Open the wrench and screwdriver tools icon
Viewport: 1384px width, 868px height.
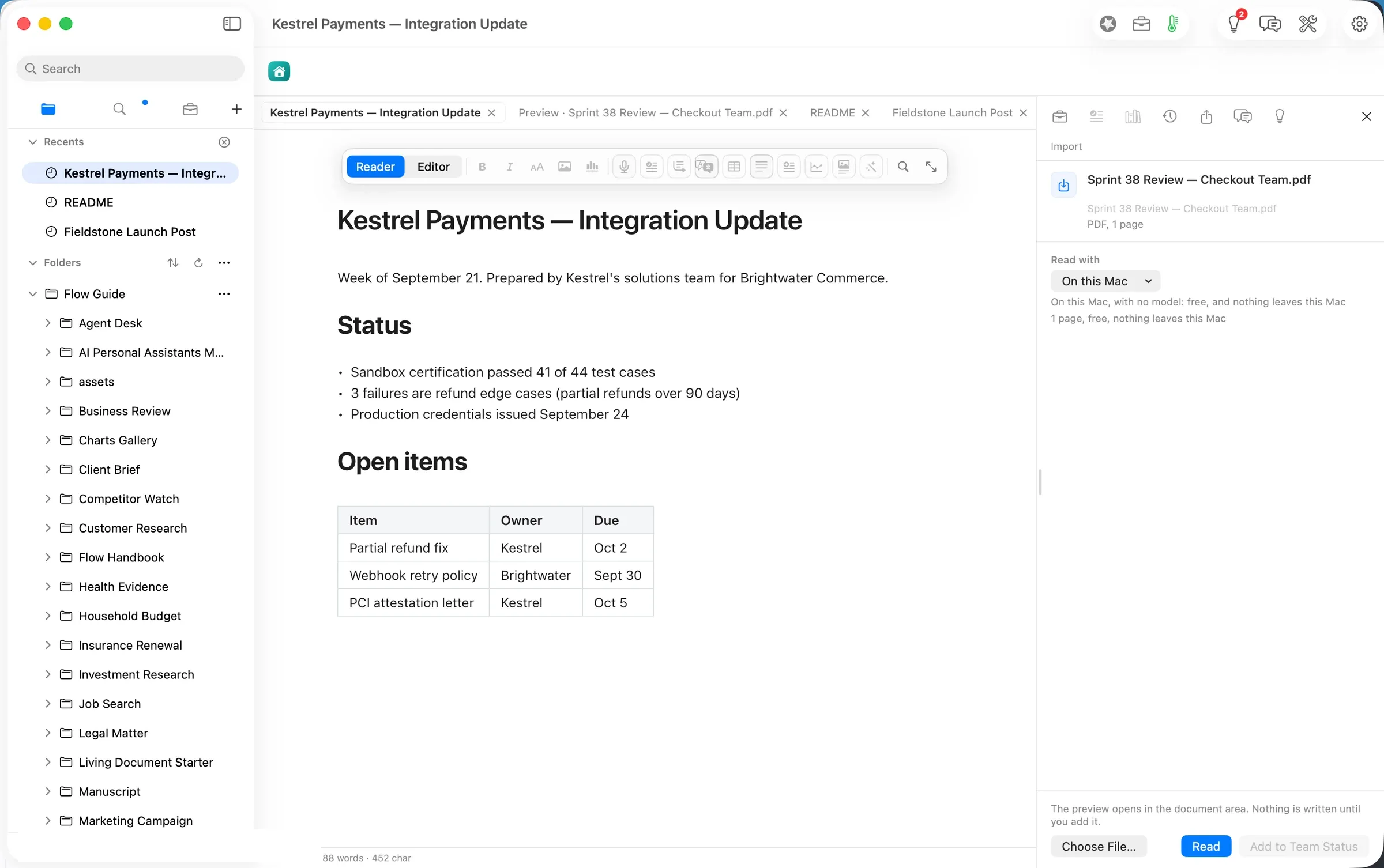tap(1308, 24)
